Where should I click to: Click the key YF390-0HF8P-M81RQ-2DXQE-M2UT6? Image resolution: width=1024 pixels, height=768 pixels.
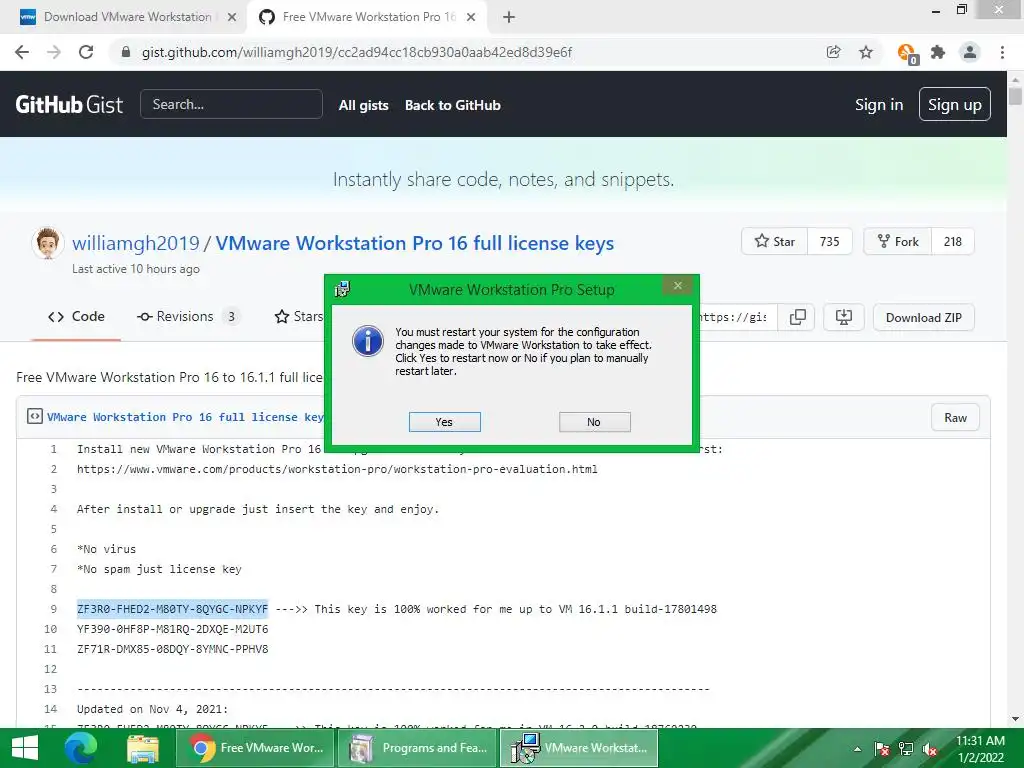(x=172, y=629)
